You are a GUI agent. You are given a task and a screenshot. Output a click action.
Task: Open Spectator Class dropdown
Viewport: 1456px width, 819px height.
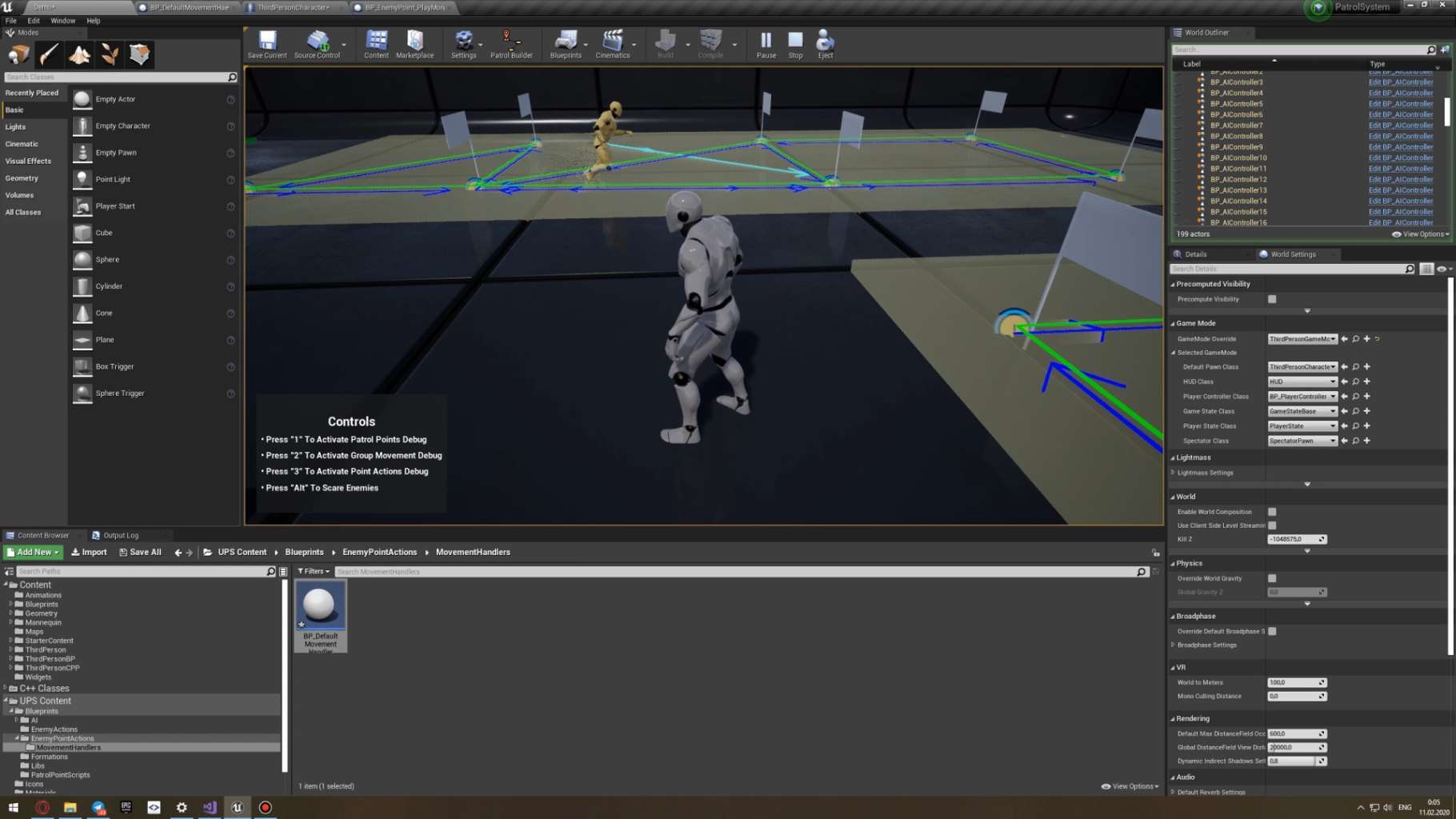[1302, 441]
